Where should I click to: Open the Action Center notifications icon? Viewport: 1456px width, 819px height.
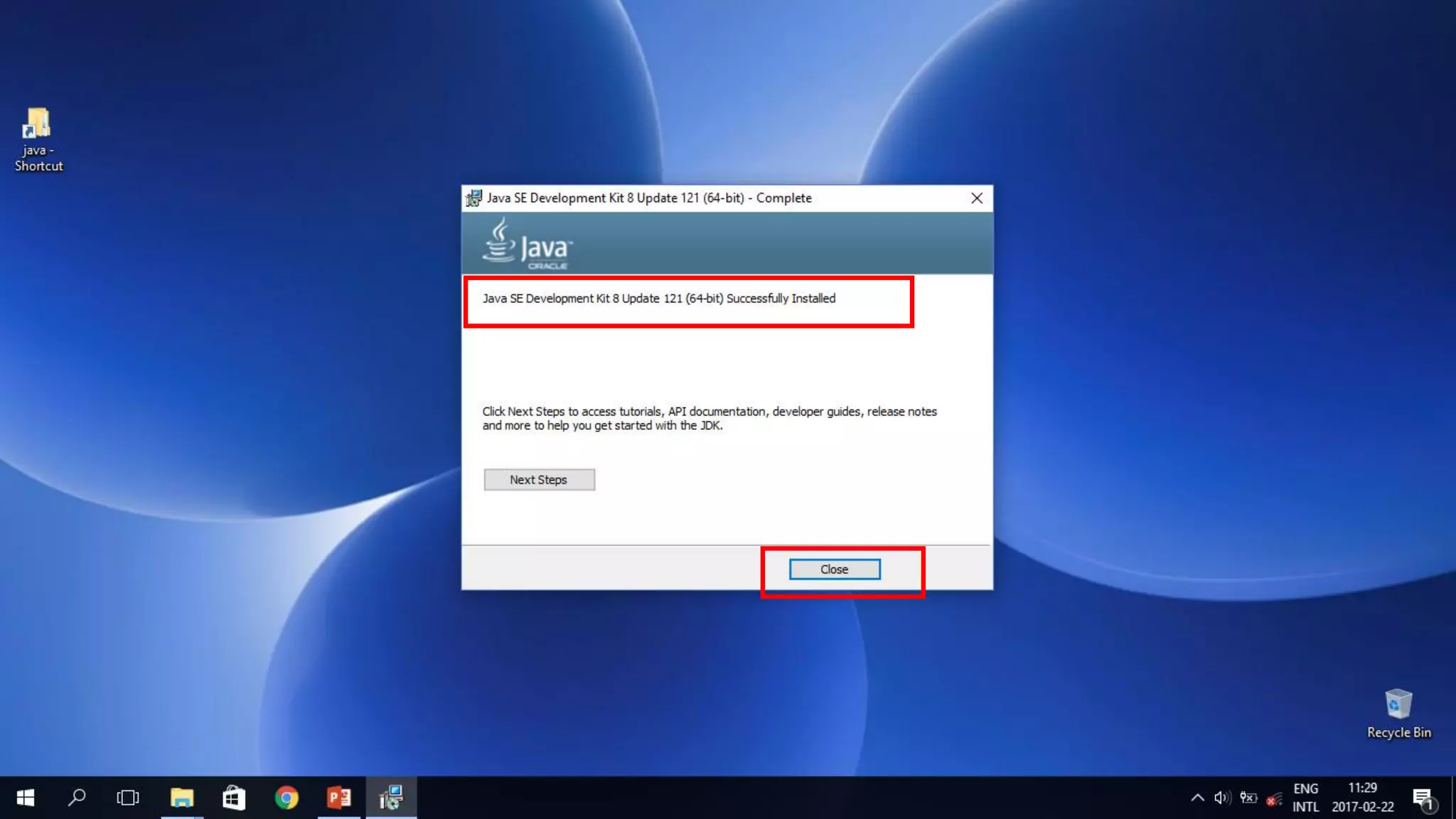click(1423, 799)
